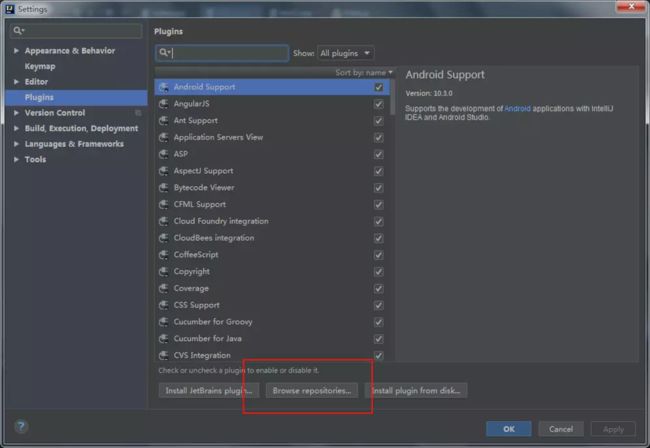The height and width of the screenshot is (448, 650).
Task: Disable the Android Support plugin checkbox
Action: (378, 87)
